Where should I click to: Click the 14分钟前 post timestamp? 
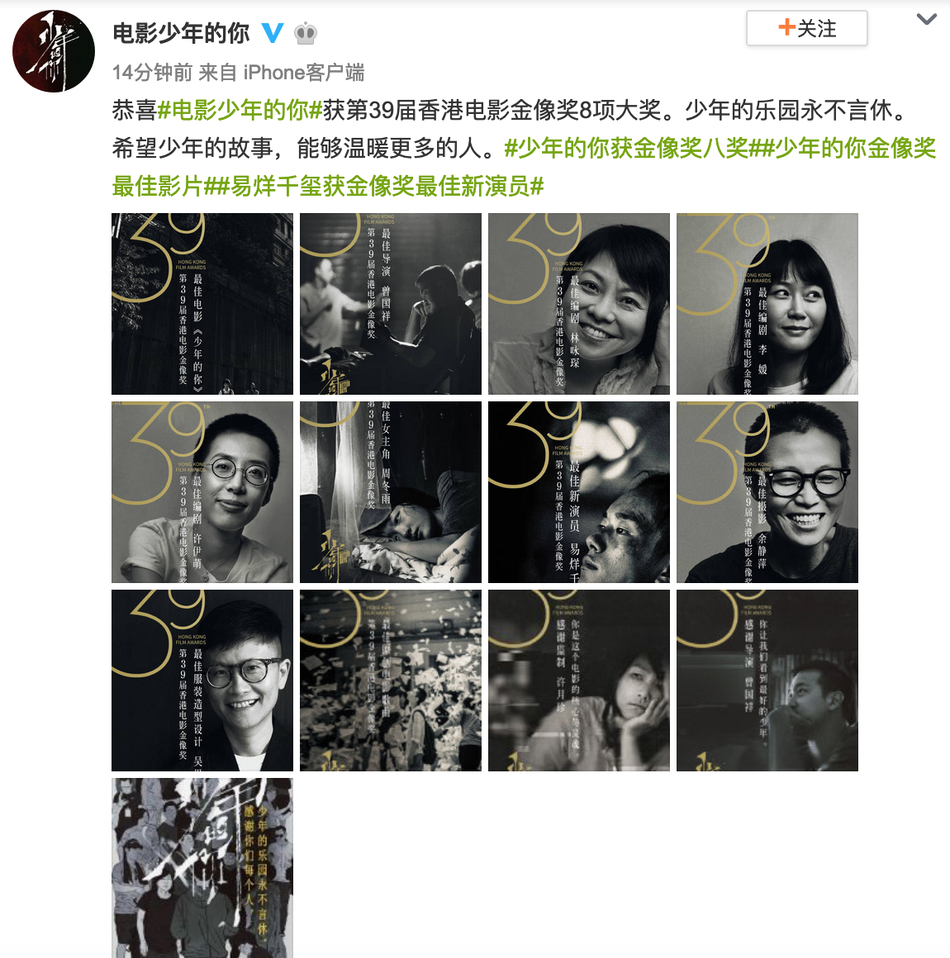152,73
